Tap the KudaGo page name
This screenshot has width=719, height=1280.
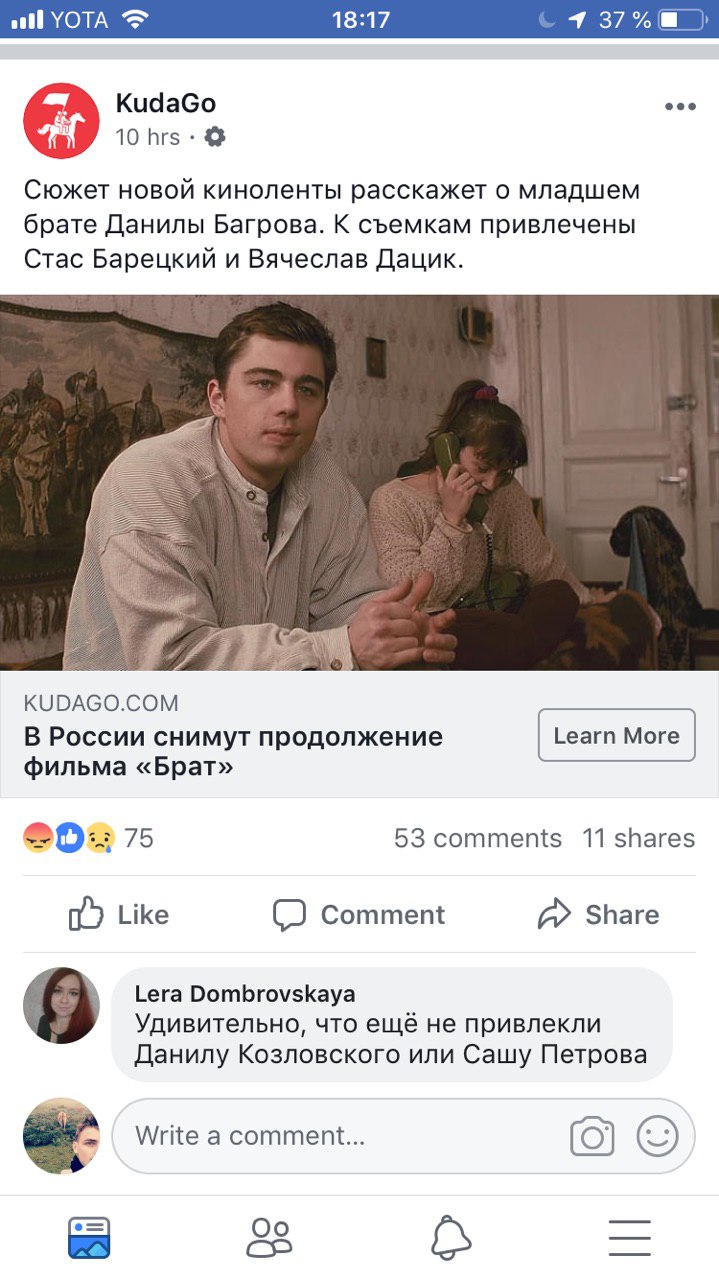(x=166, y=103)
